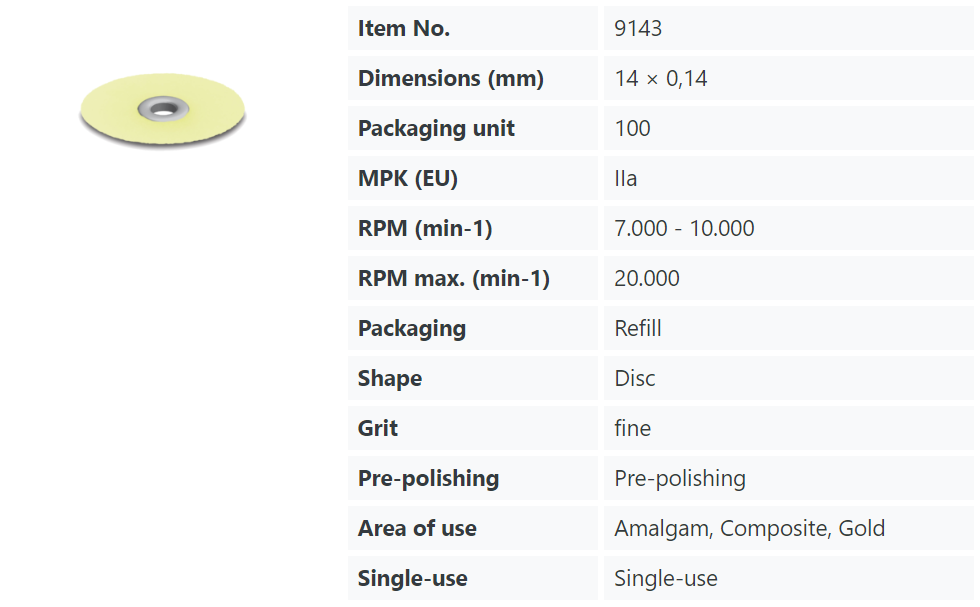Select the item number value 9143
The image size is (980, 607).
(x=638, y=28)
